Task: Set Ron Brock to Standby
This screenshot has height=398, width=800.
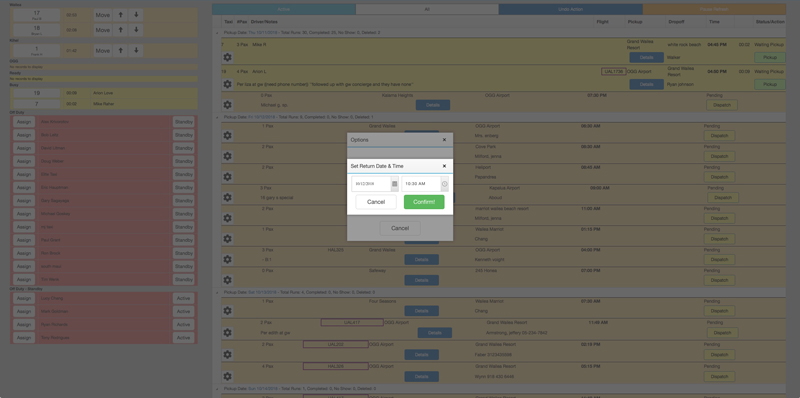Action: pyautogui.click(x=183, y=253)
